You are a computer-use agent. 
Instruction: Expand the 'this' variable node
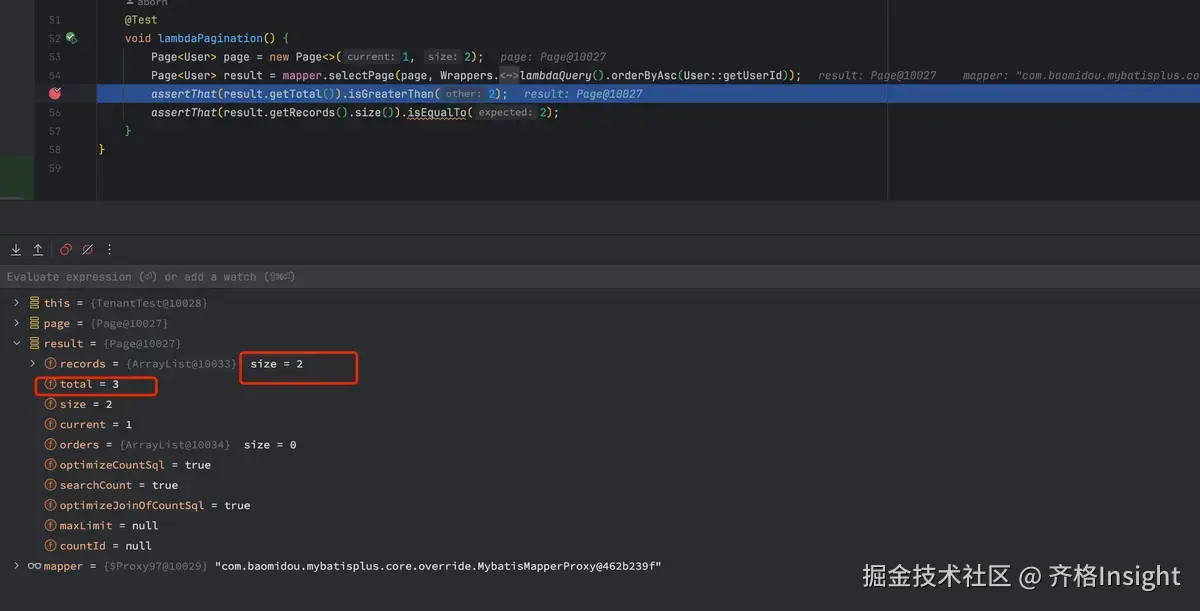coord(16,303)
